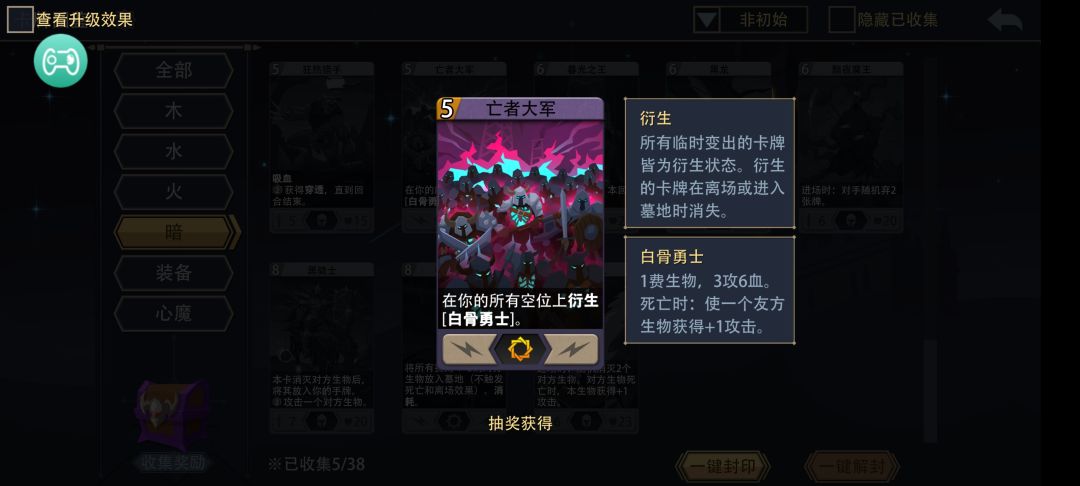Click the back arrow icon at top right
The image size is (1080, 486).
point(1004,21)
